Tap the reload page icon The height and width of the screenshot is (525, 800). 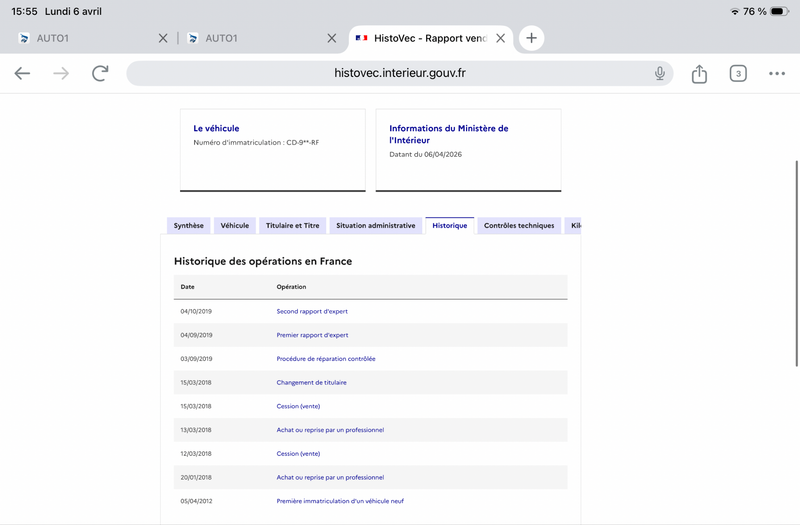coord(100,73)
